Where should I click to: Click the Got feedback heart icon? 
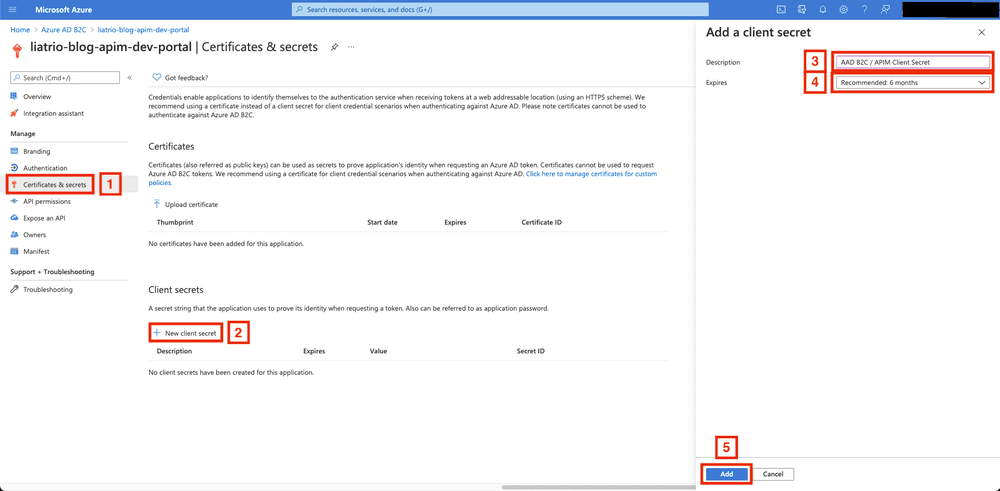tap(156, 78)
